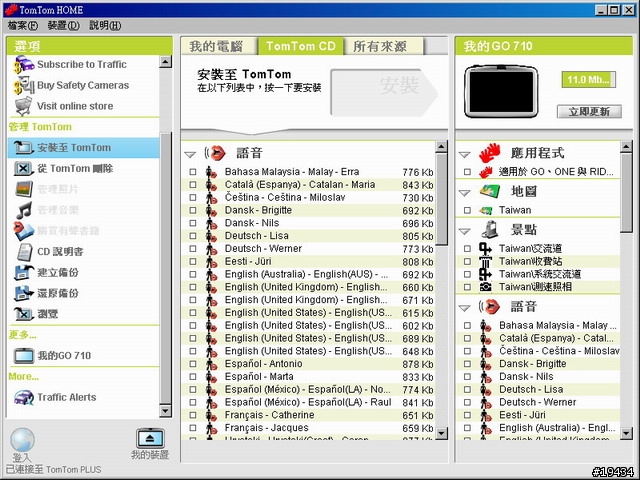Viewport: 640px width, 480px height.
Task: Tick the Français - Catherine checkbox
Action: coord(193,415)
